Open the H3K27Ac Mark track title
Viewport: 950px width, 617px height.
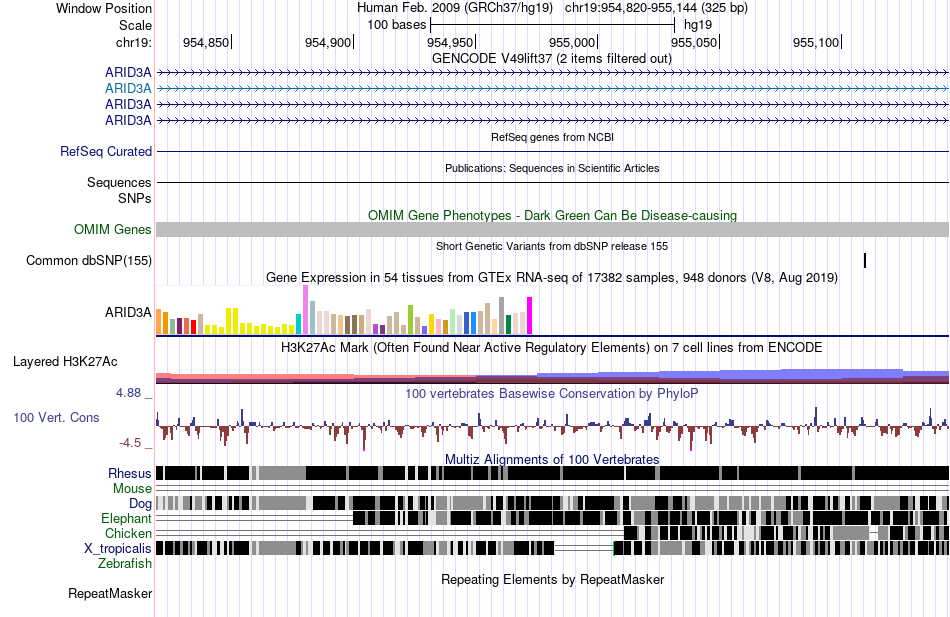pyautogui.click(x=551, y=348)
